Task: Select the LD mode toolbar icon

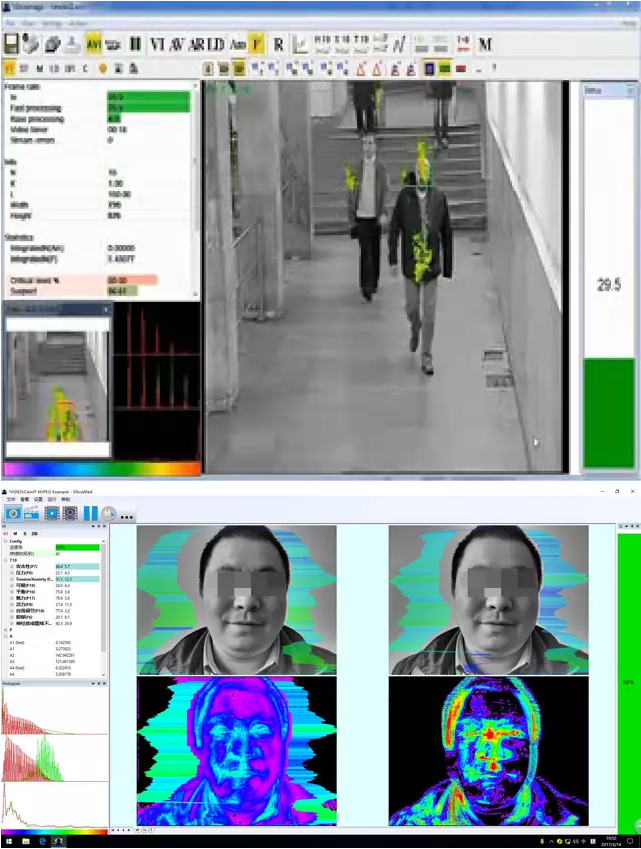Action: (215, 44)
